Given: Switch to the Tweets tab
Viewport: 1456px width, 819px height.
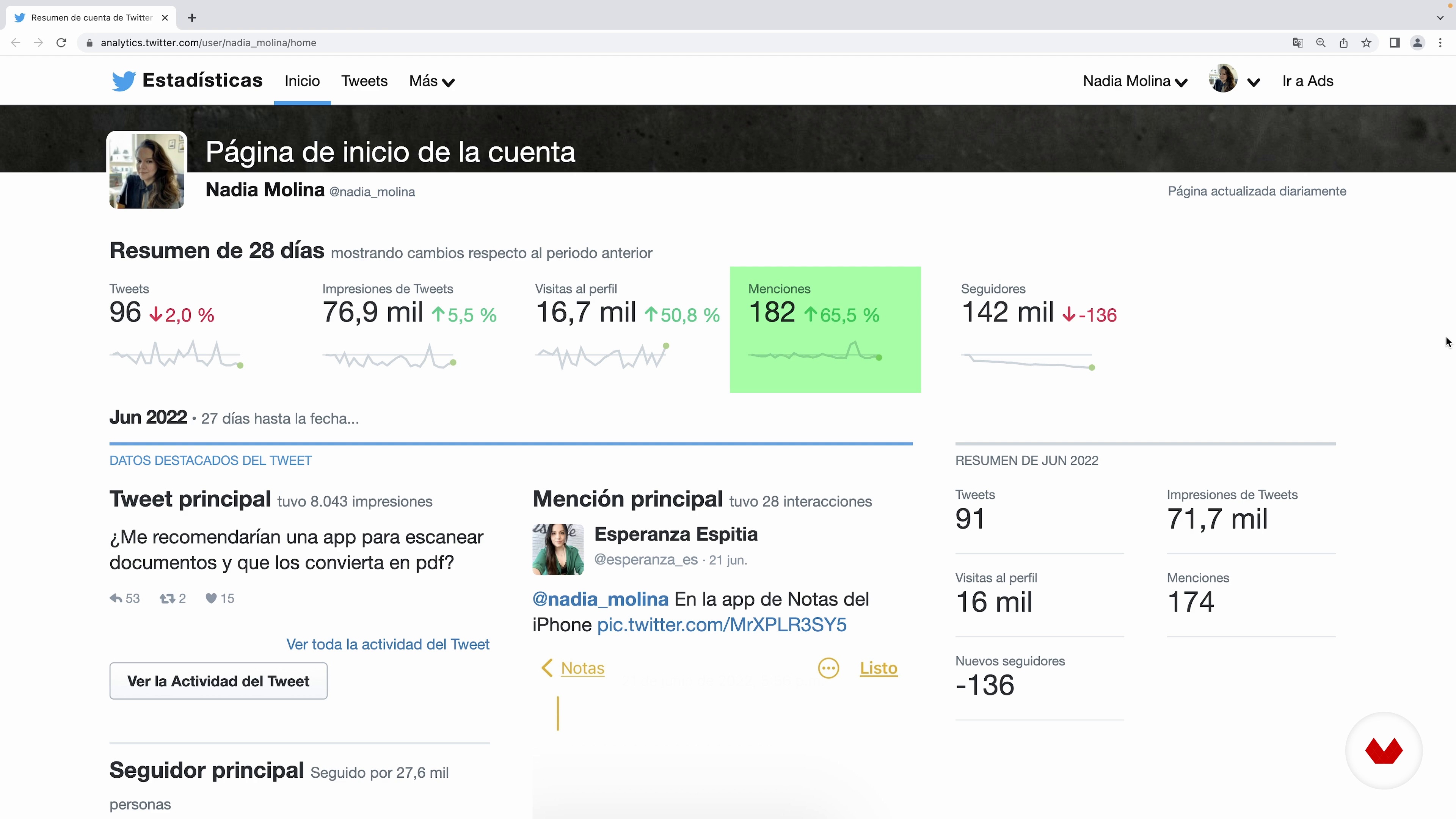Looking at the screenshot, I should coord(364,81).
